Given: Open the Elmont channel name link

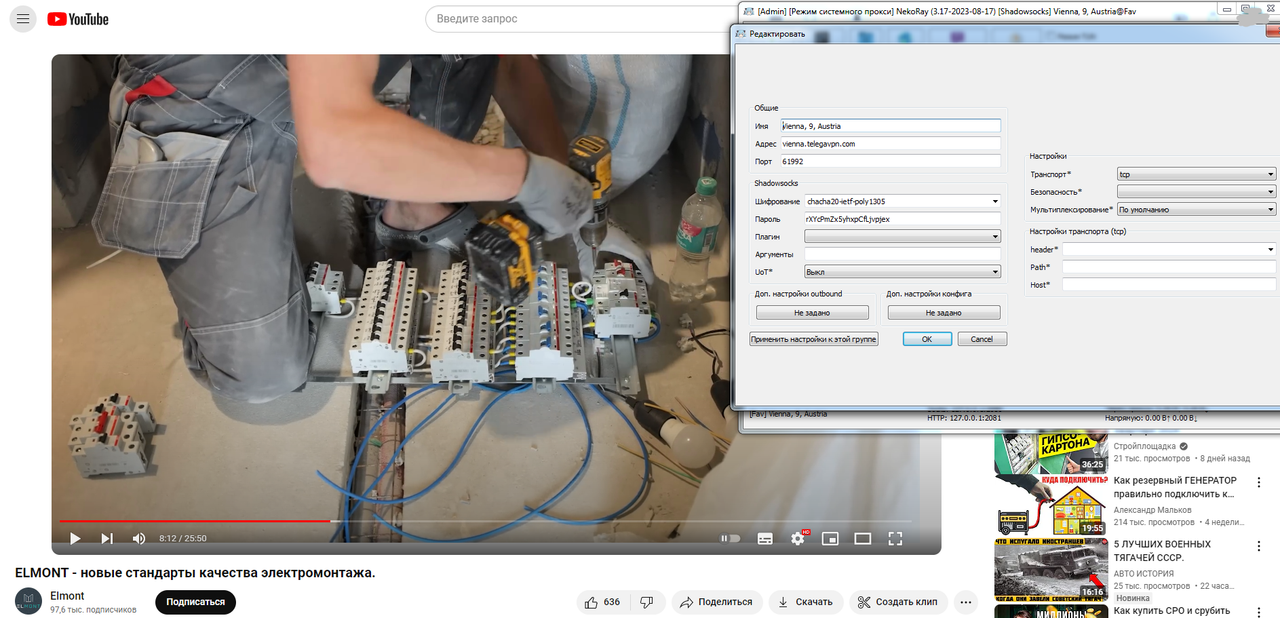Looking at the screenshot, I should 67,596.
